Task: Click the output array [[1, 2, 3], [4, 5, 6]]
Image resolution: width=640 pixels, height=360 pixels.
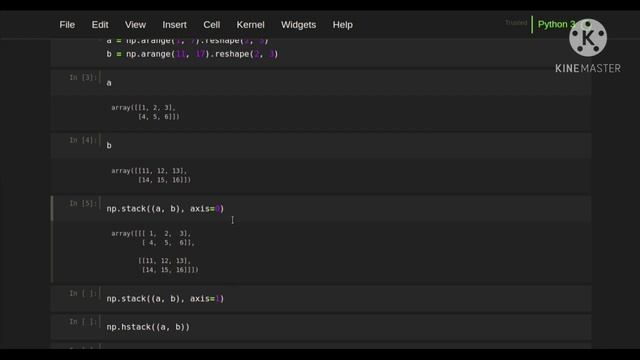Action: pyautogui.click(x=145, y=112)
